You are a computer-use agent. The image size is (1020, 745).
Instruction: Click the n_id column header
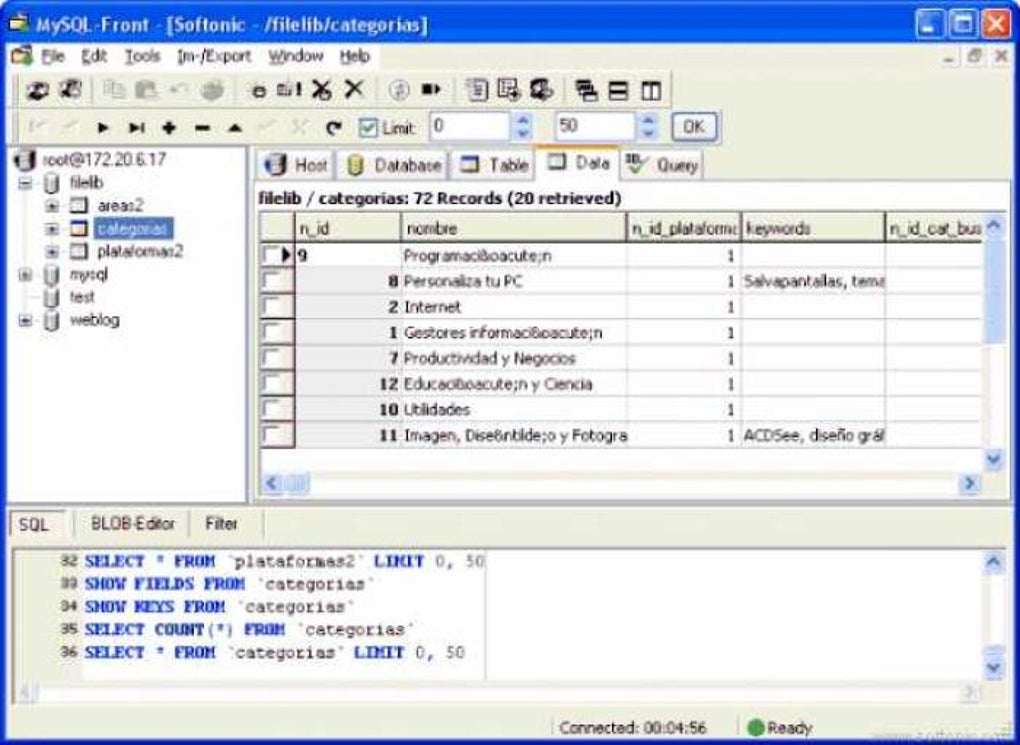click(x=347, y=228)
